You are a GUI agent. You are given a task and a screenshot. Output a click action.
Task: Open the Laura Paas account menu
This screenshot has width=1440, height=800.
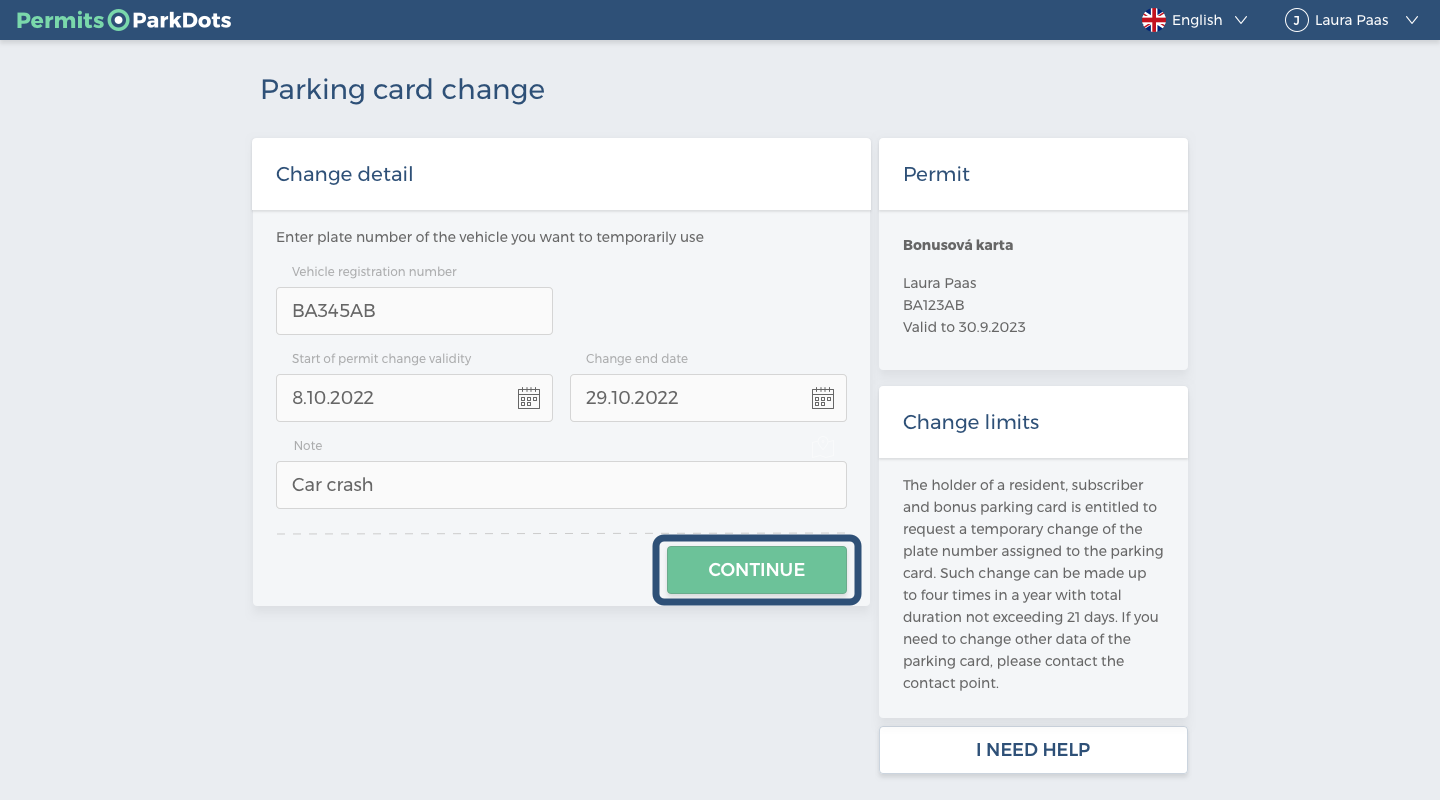click(x=1352, y=20)
